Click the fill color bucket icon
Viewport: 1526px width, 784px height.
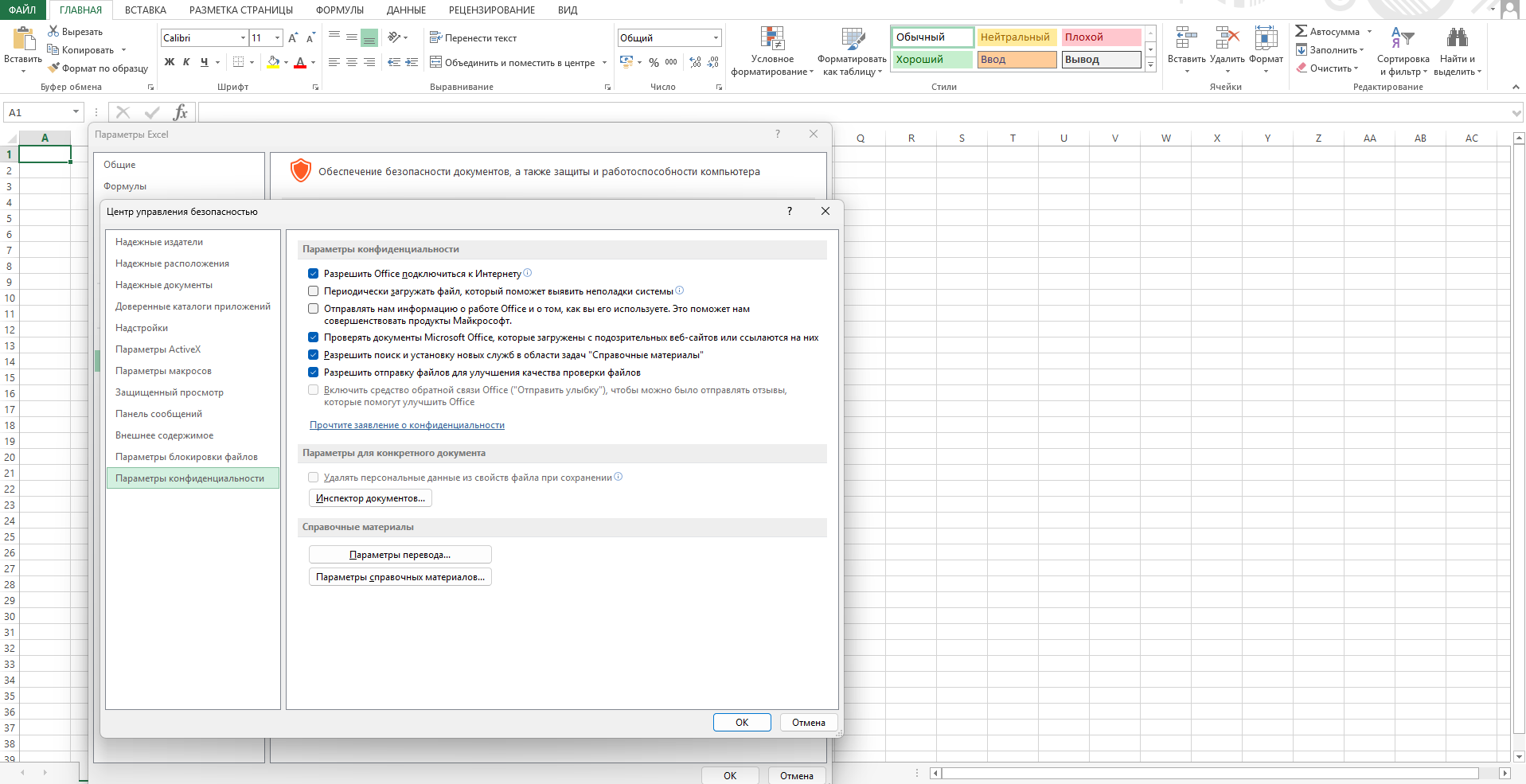(x=274, y=62)
